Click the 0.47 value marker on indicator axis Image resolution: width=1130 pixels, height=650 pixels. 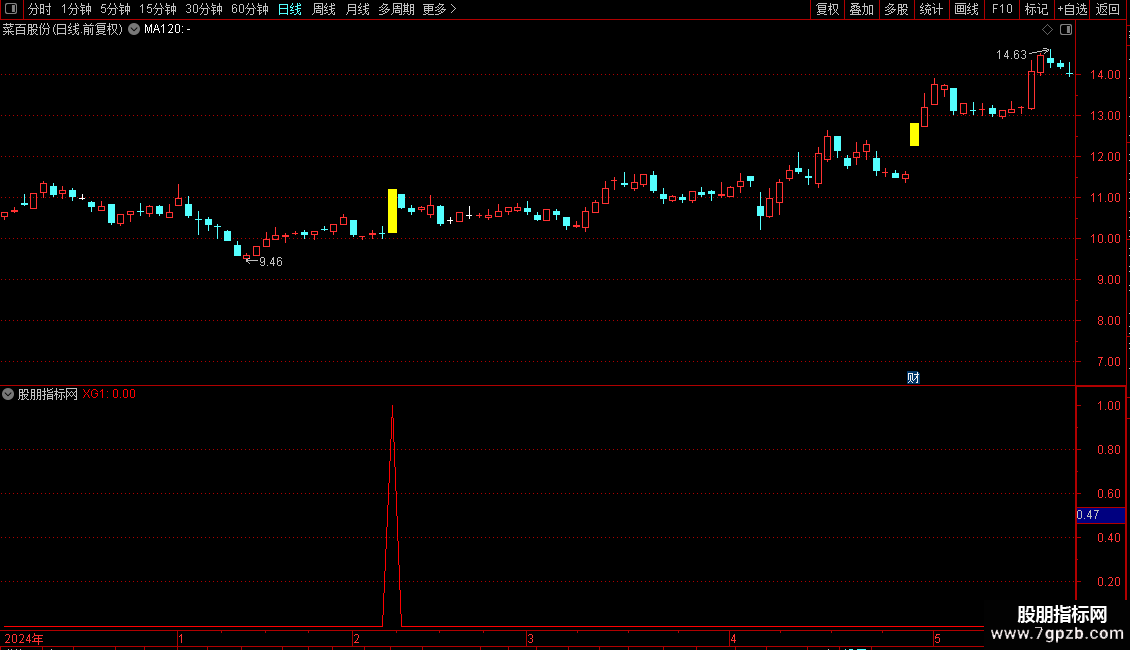click(1100, 515)
